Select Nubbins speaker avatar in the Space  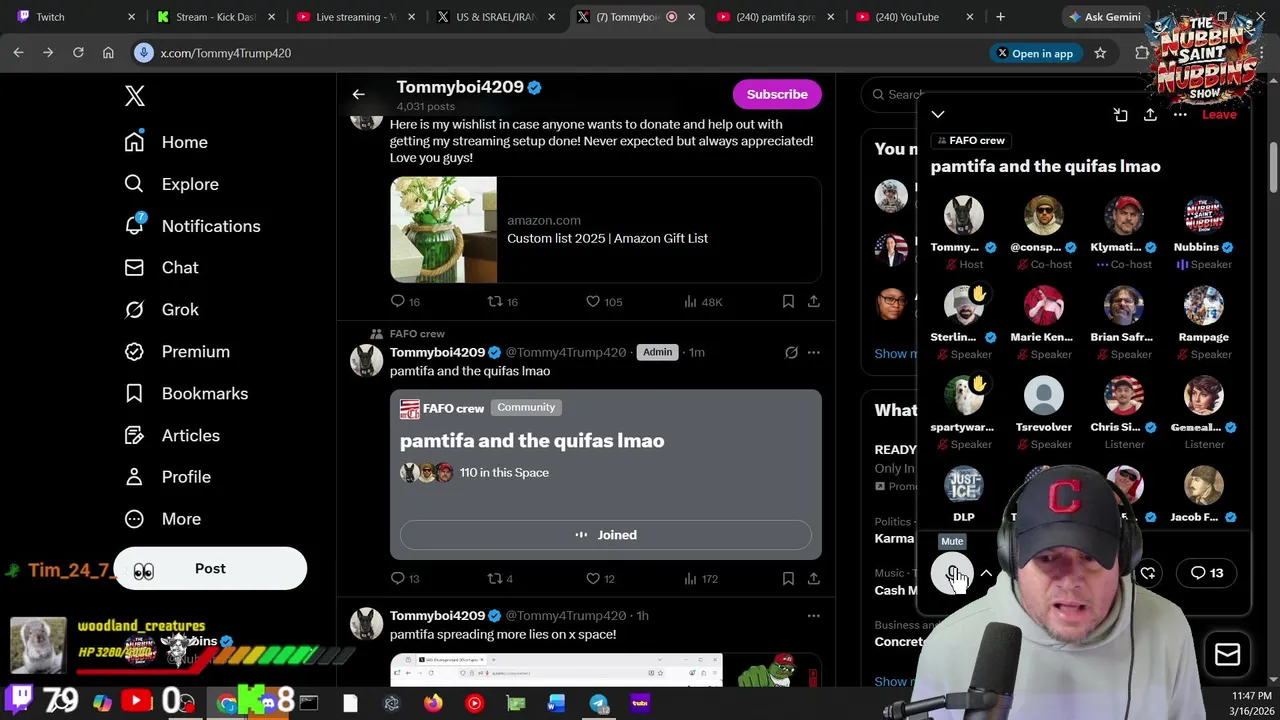tap(1204, 215)
